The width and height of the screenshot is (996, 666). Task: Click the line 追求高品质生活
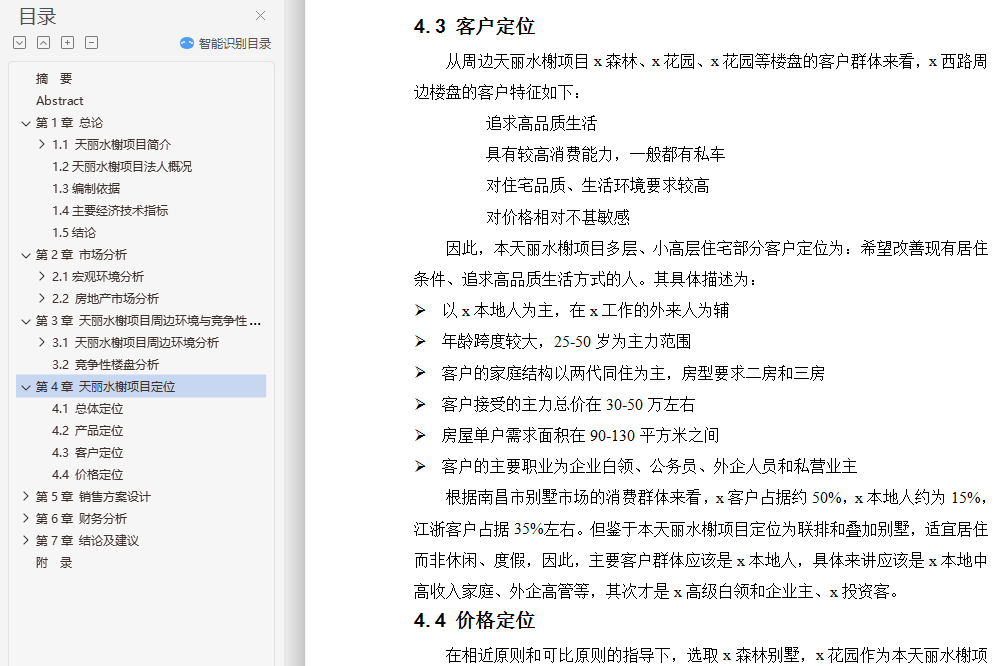[541, 123]
